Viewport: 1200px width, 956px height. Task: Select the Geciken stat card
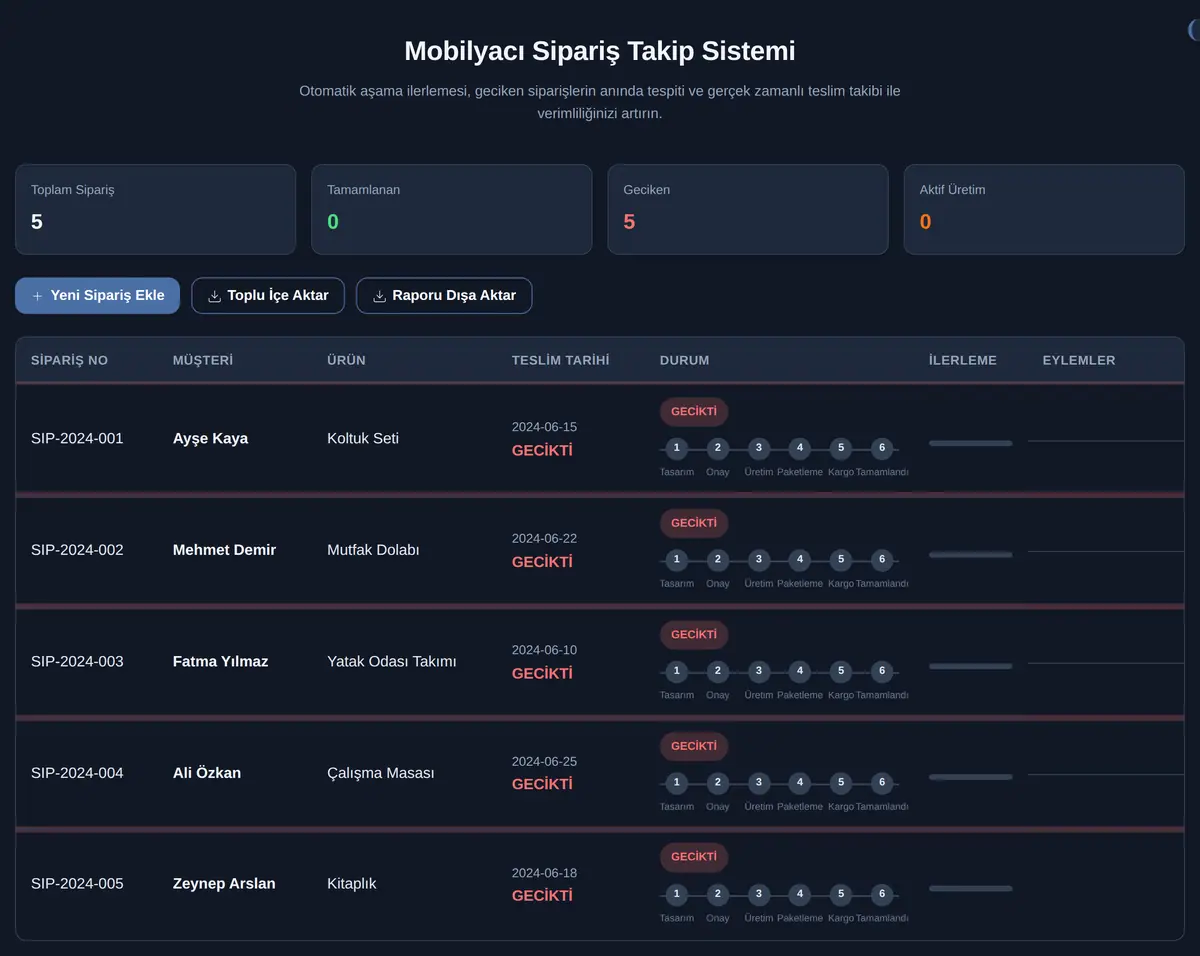pos(748,209)
